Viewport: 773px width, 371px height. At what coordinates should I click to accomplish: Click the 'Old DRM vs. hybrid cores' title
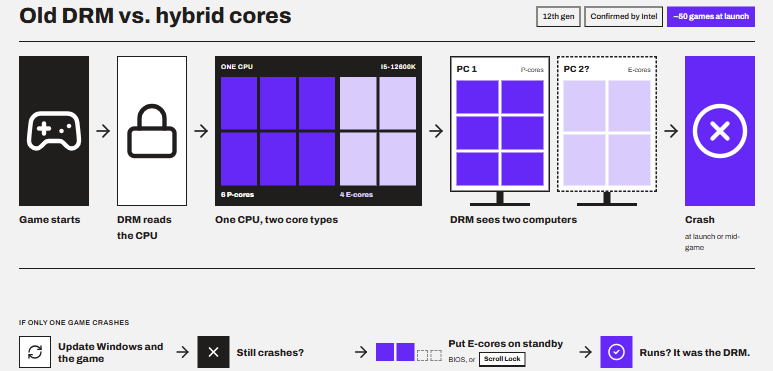click(155, 16)
